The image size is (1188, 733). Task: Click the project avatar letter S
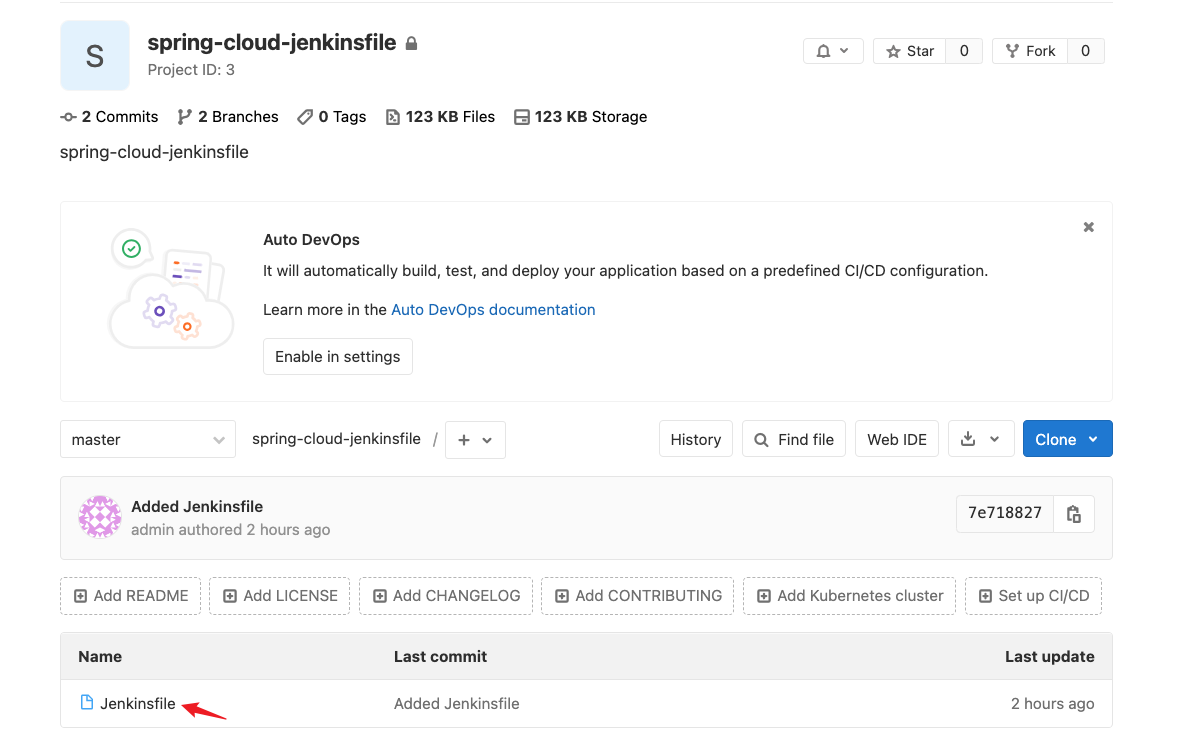pos(95,55)
